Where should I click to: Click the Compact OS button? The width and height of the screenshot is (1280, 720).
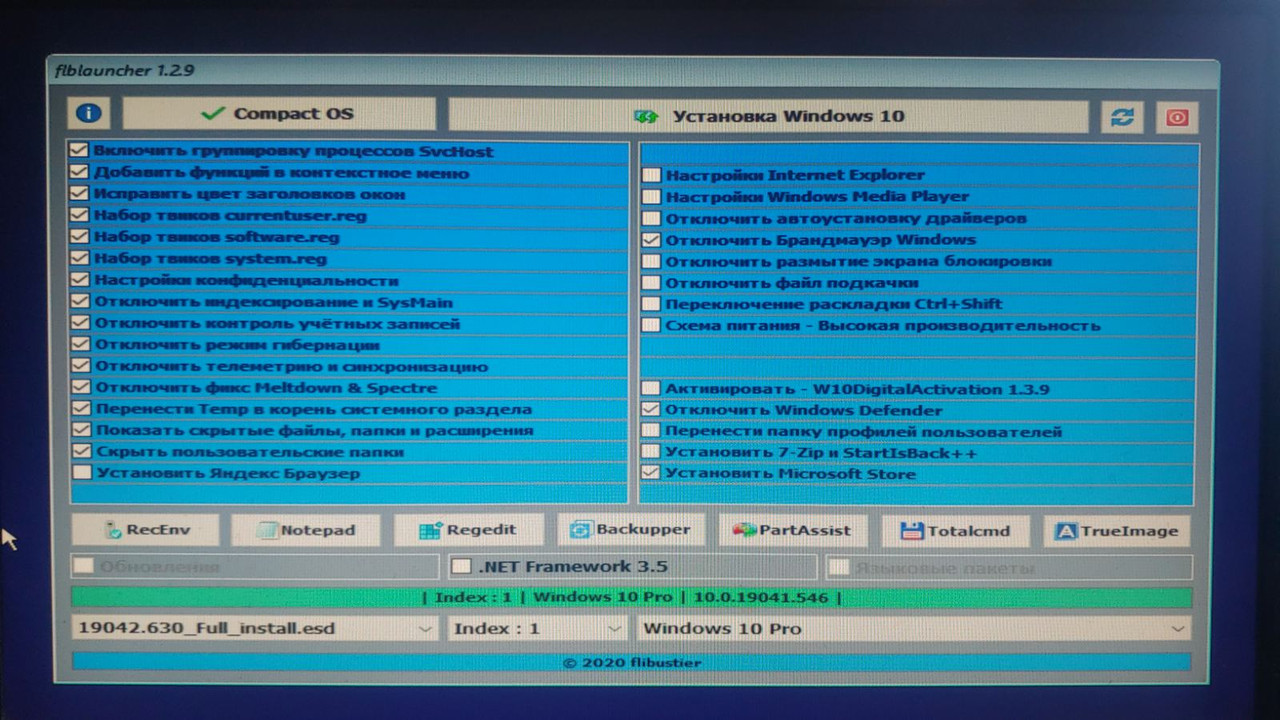279,113
